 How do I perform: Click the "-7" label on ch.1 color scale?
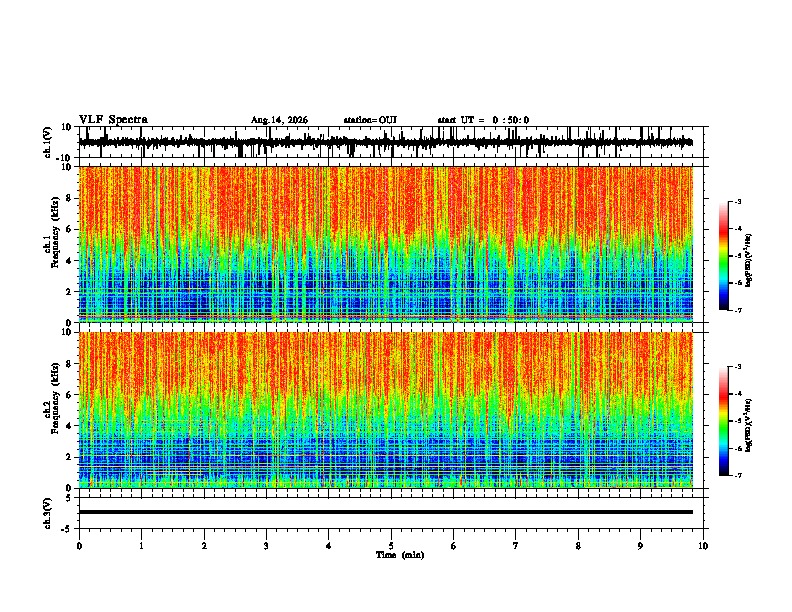[737, 310]
